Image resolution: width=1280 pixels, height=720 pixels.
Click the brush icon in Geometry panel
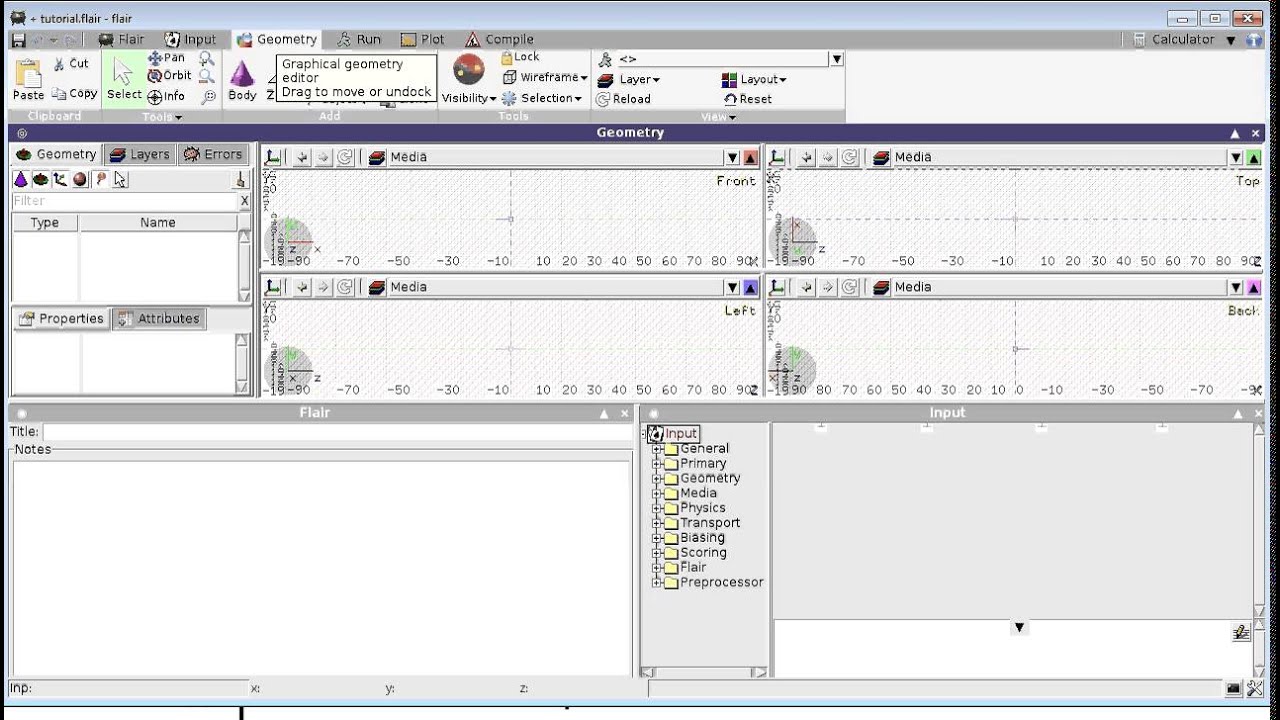coord(240,180)
